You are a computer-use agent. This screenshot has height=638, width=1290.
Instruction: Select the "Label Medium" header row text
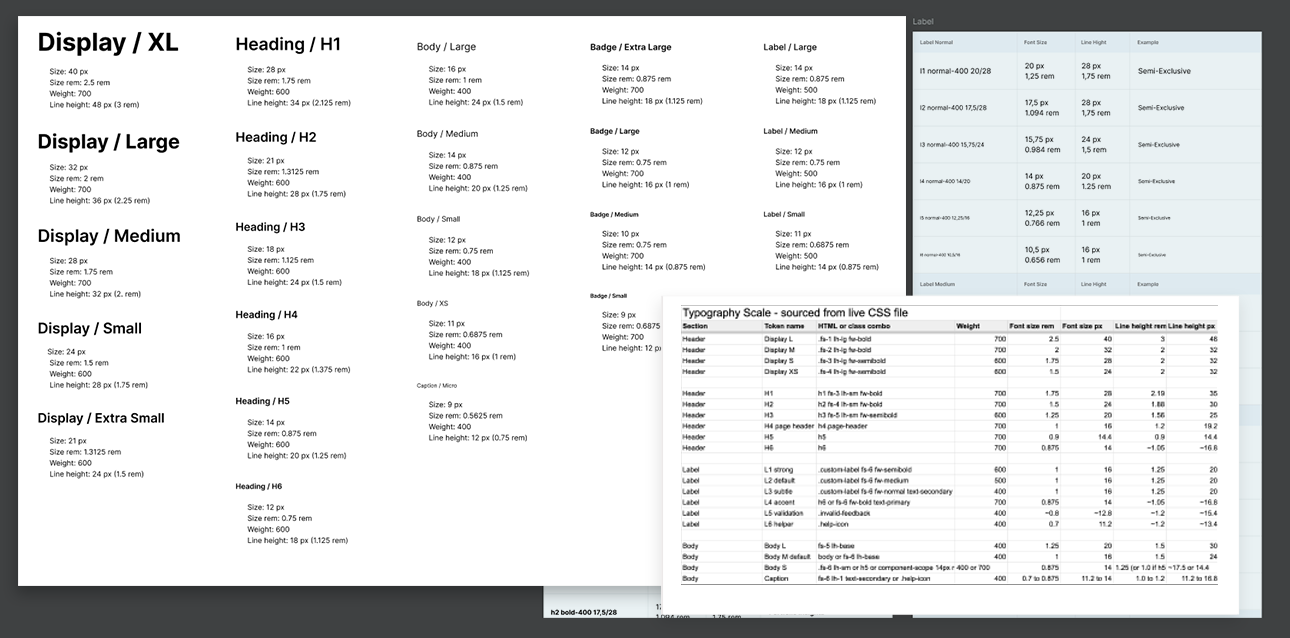coord(937,284)
